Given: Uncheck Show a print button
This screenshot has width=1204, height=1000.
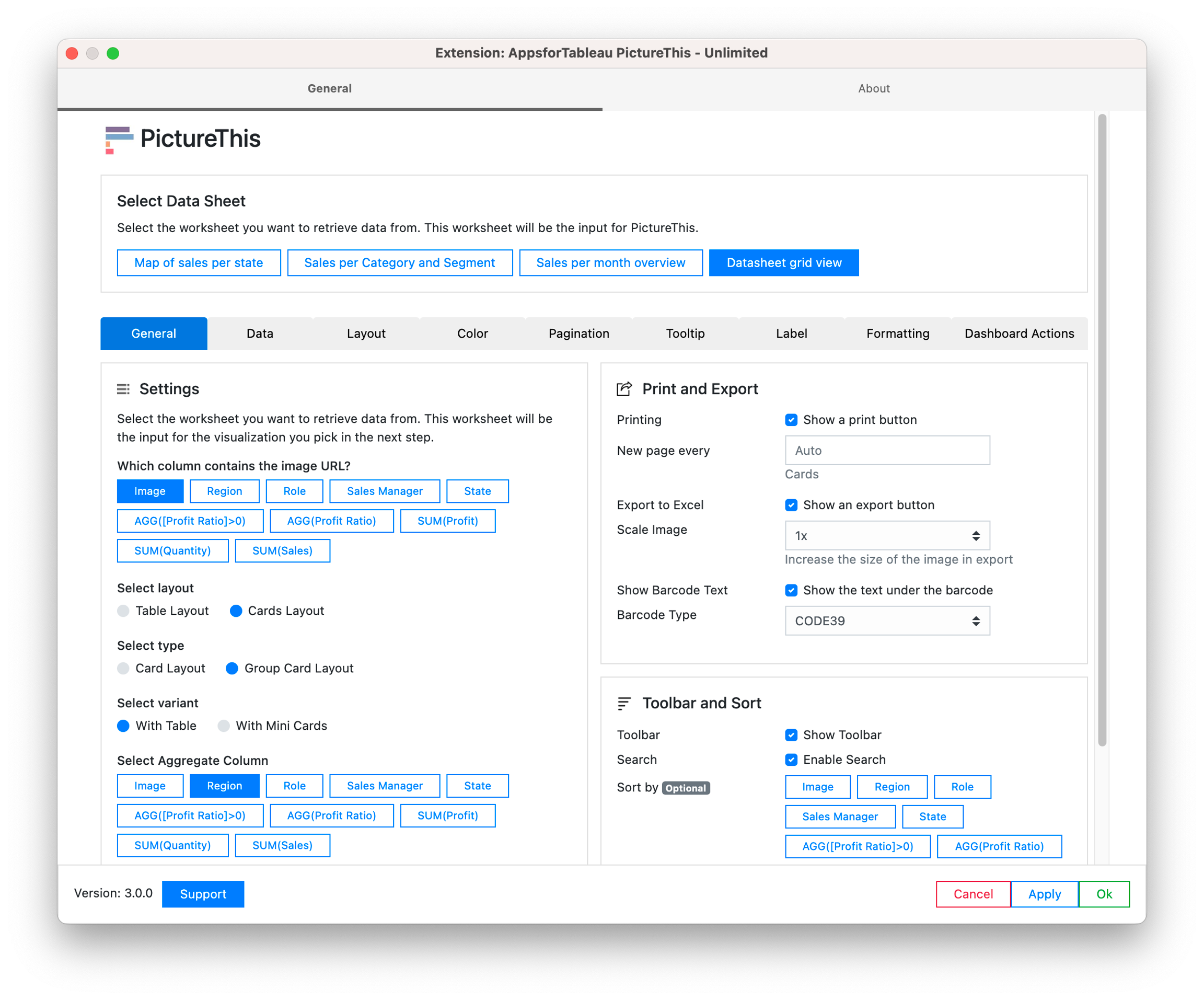Looking at the screenshot, I should [x=791, y=420].
